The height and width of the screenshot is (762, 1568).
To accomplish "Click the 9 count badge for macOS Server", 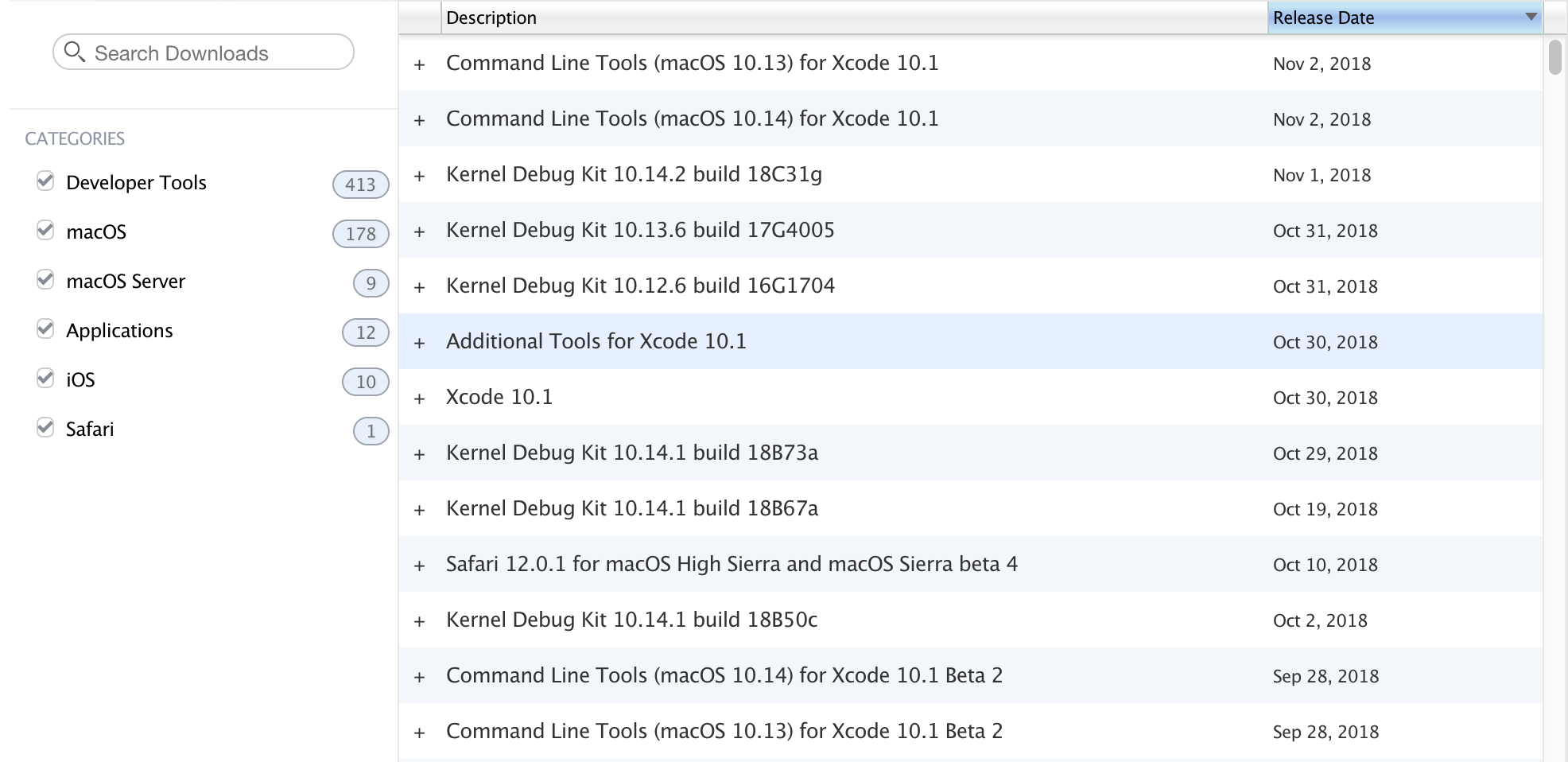I will pyautogui.click(x=371, y=283).
